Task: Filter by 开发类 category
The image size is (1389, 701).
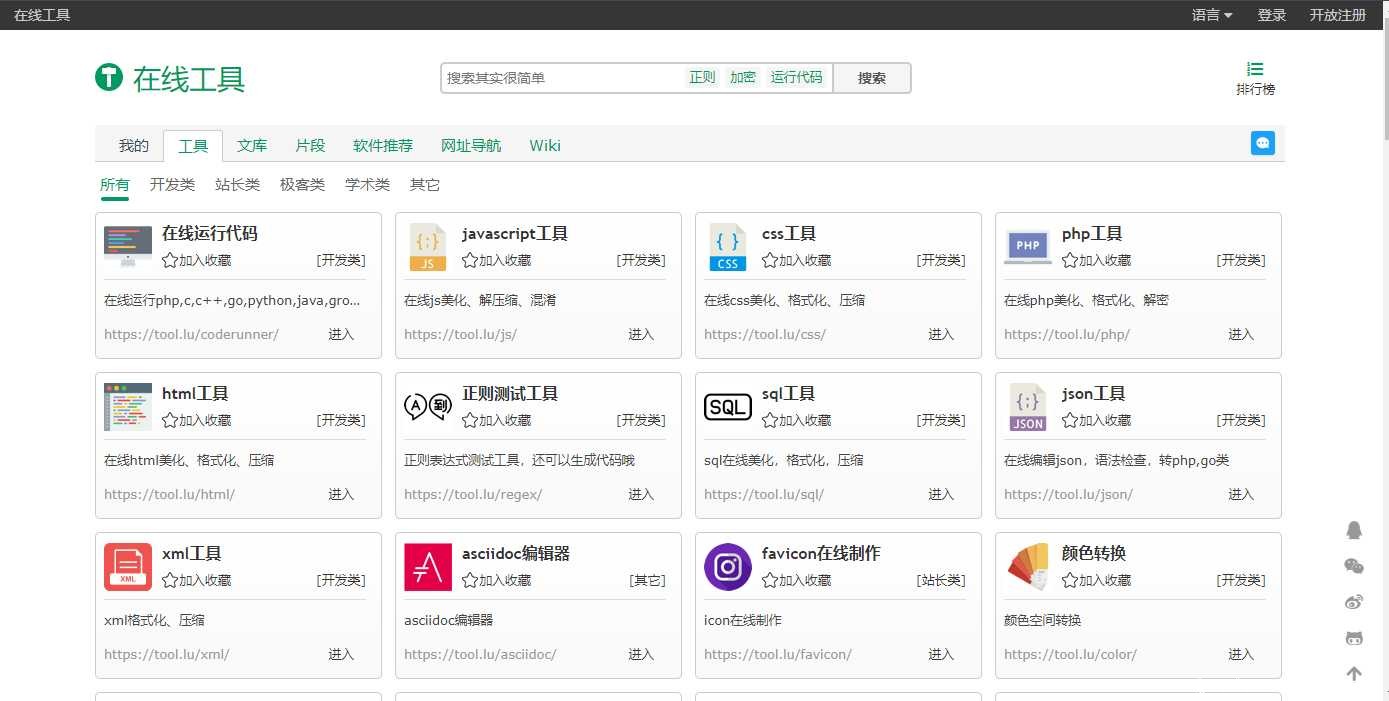Action: coord(172,185)
